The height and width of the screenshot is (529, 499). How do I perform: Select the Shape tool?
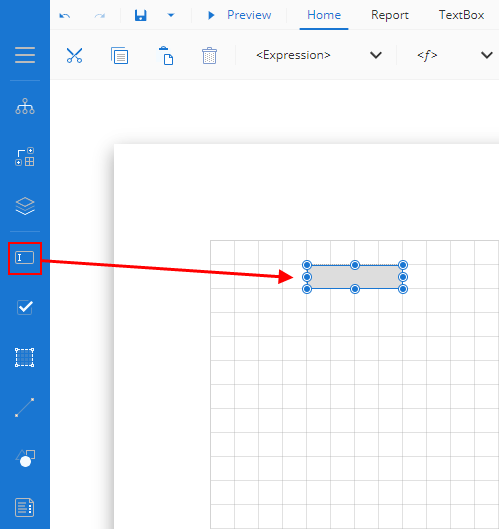[25, 458]
